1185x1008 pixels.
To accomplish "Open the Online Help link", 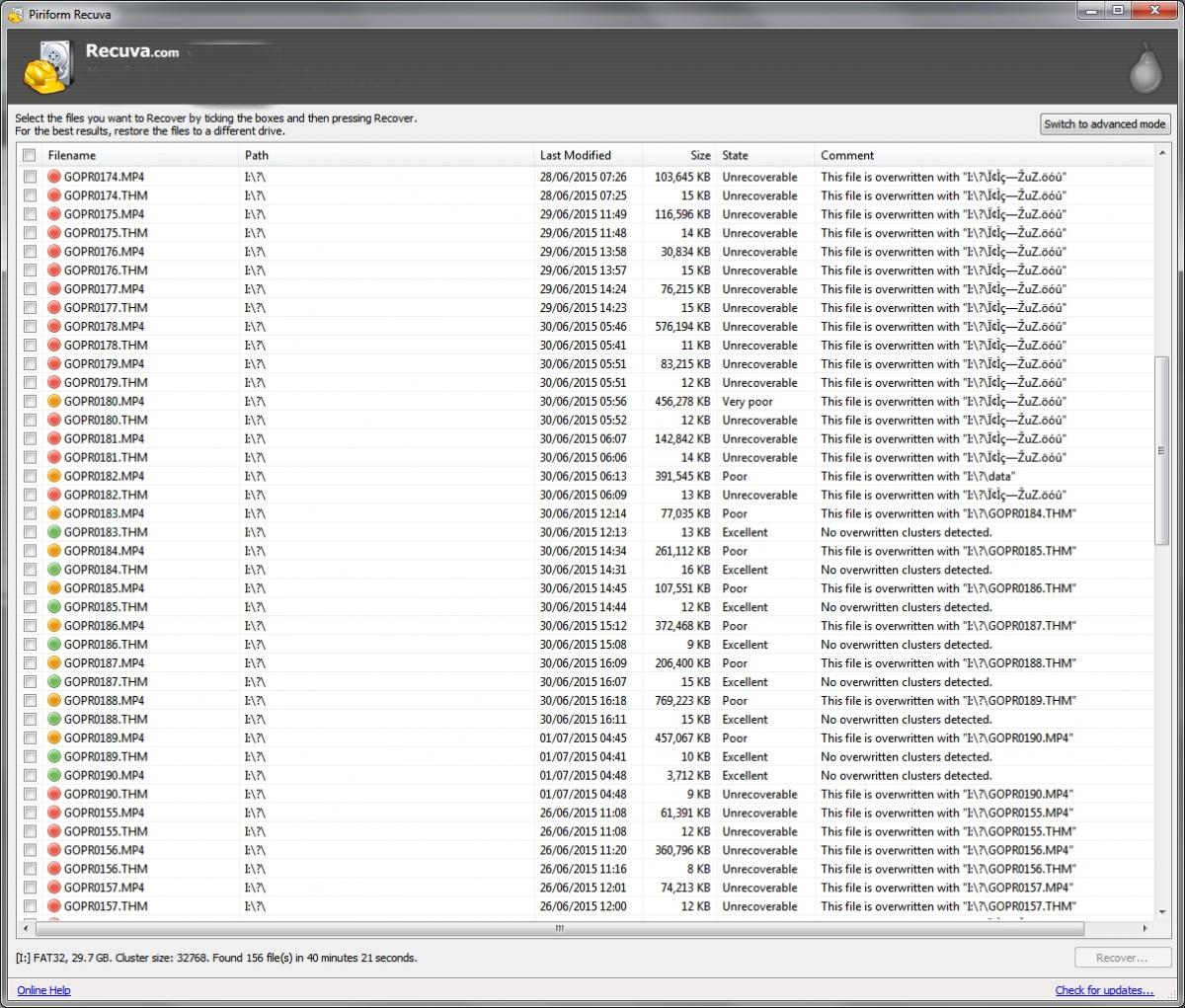I will [43, 990].
